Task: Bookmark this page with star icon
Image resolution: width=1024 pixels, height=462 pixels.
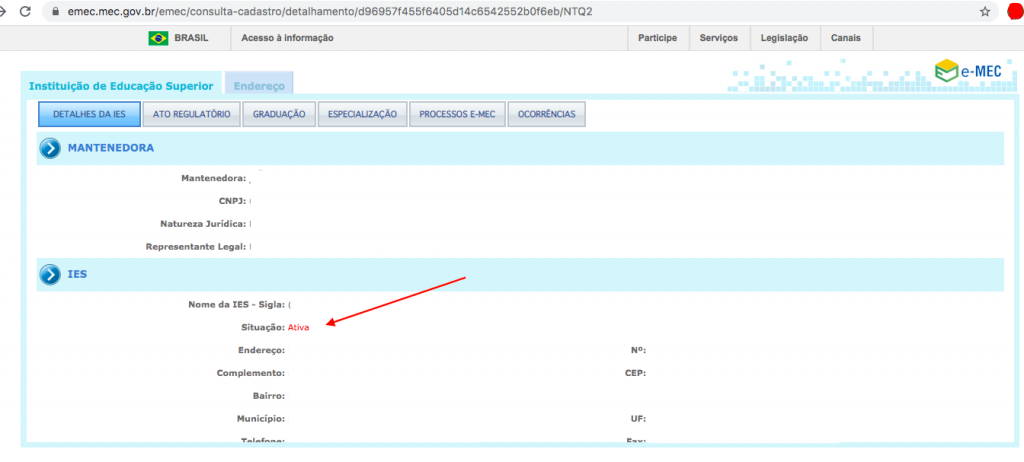Action: [985, 12]
